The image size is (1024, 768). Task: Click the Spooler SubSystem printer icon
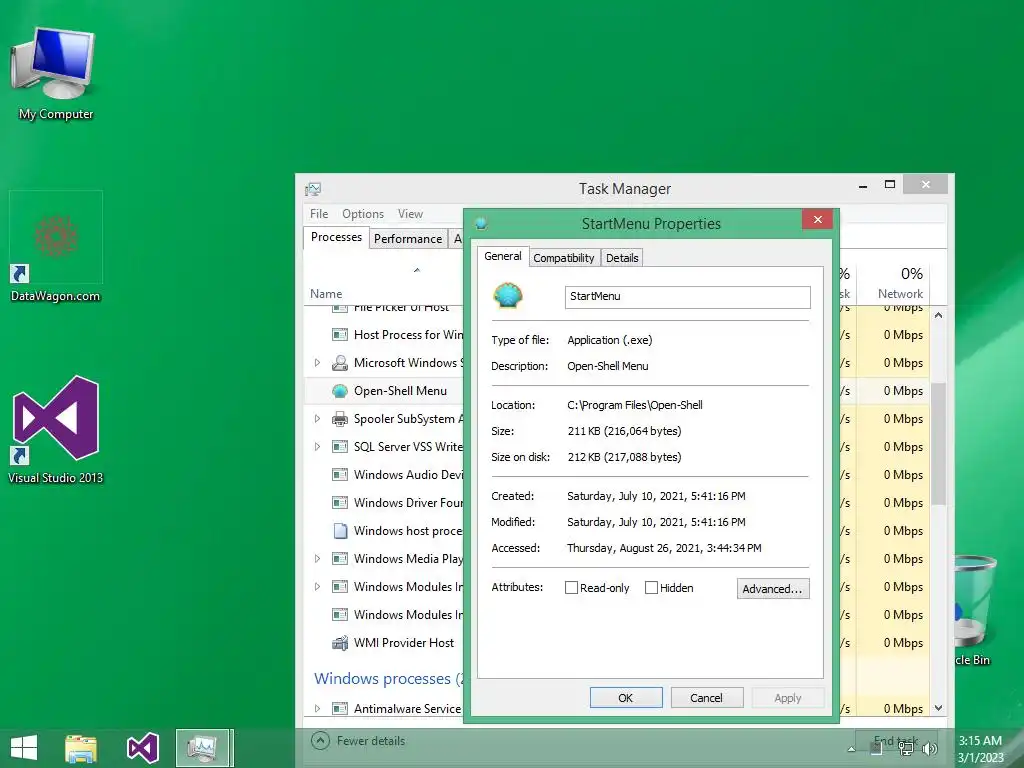(x=340, y=419)
